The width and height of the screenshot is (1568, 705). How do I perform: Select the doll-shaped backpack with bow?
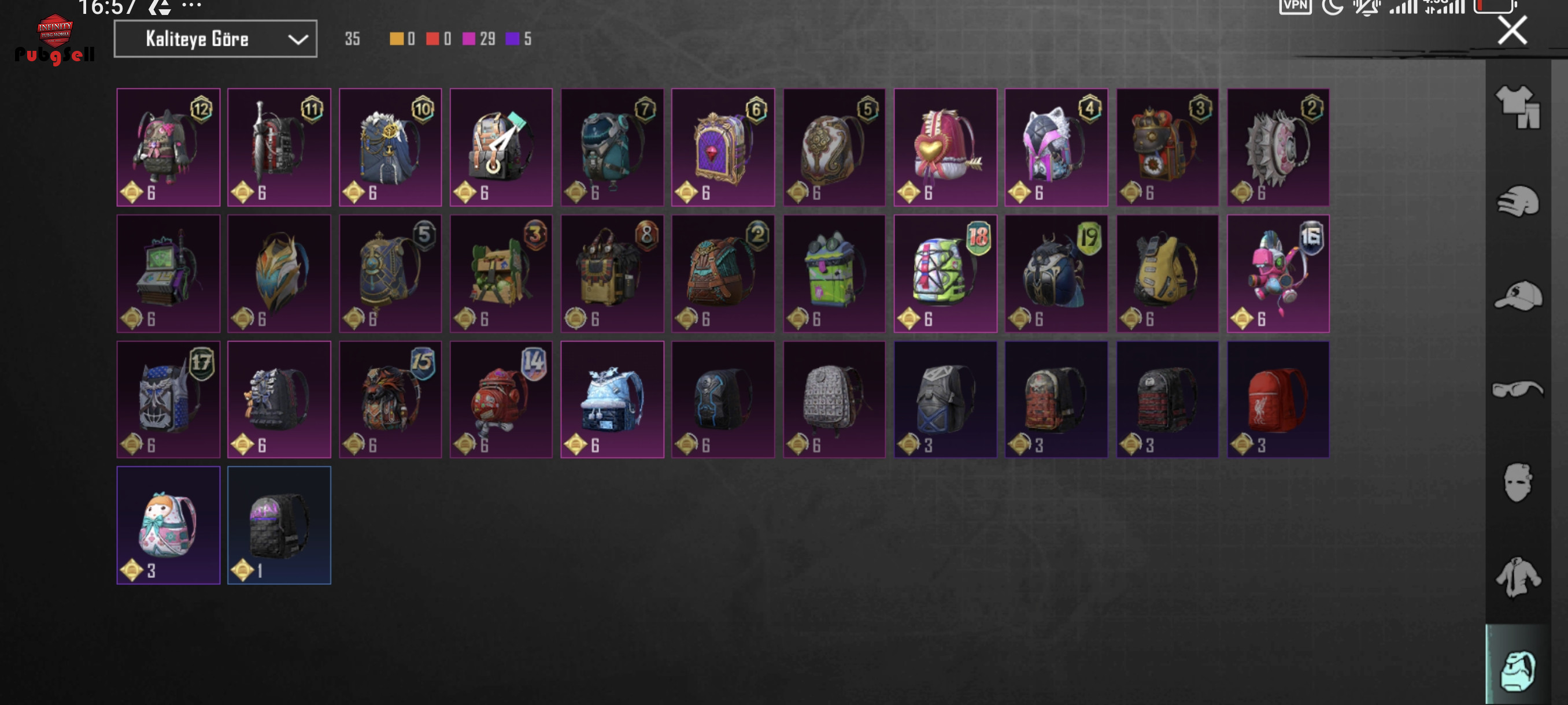click(x=169, y=525)
